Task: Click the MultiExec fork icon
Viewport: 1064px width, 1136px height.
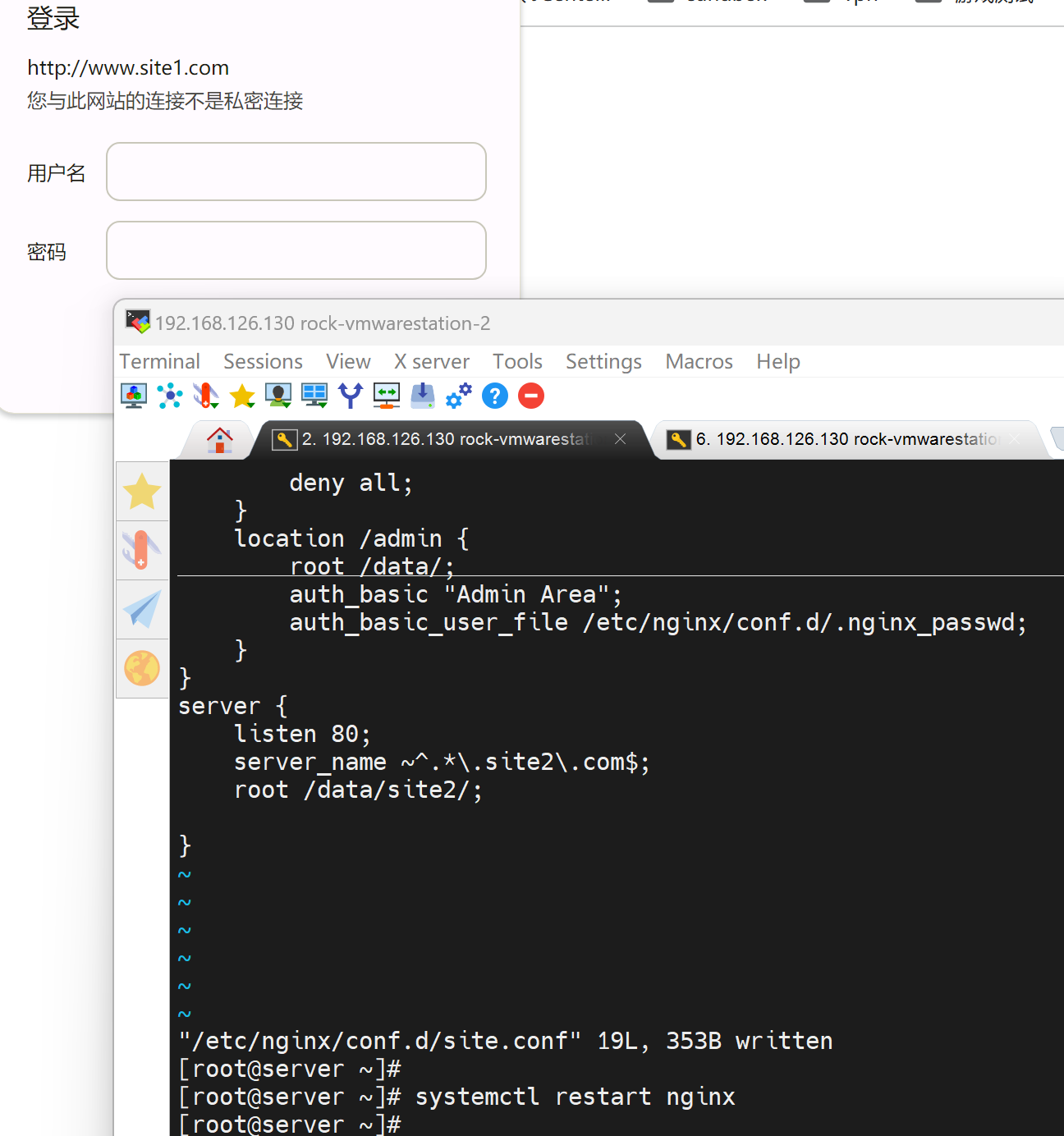Action: pos(351,396)
